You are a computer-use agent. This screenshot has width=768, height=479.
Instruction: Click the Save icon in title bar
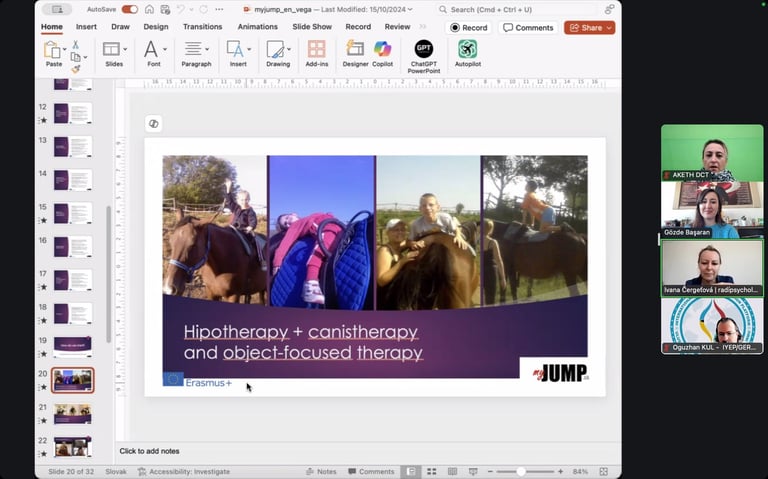click(x=165, y=9)
